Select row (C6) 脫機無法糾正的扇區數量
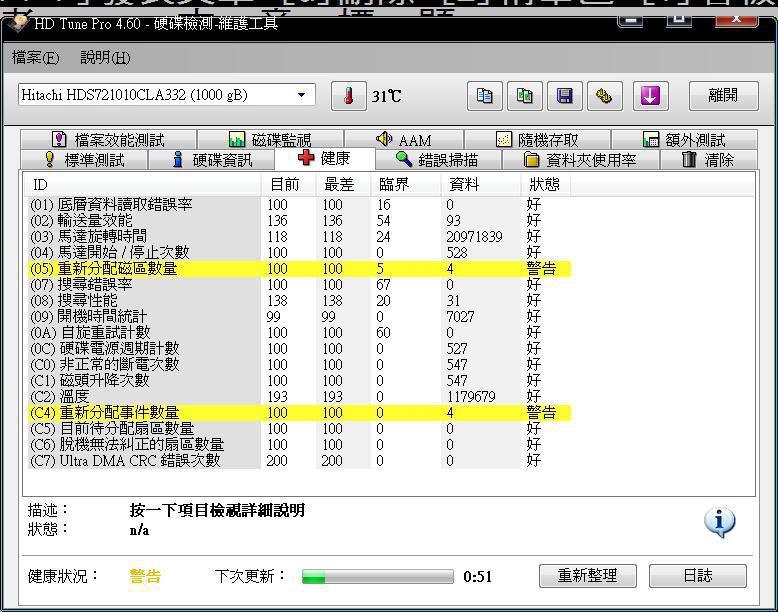The width and height of the screenshot is (778, 612). 299,444
